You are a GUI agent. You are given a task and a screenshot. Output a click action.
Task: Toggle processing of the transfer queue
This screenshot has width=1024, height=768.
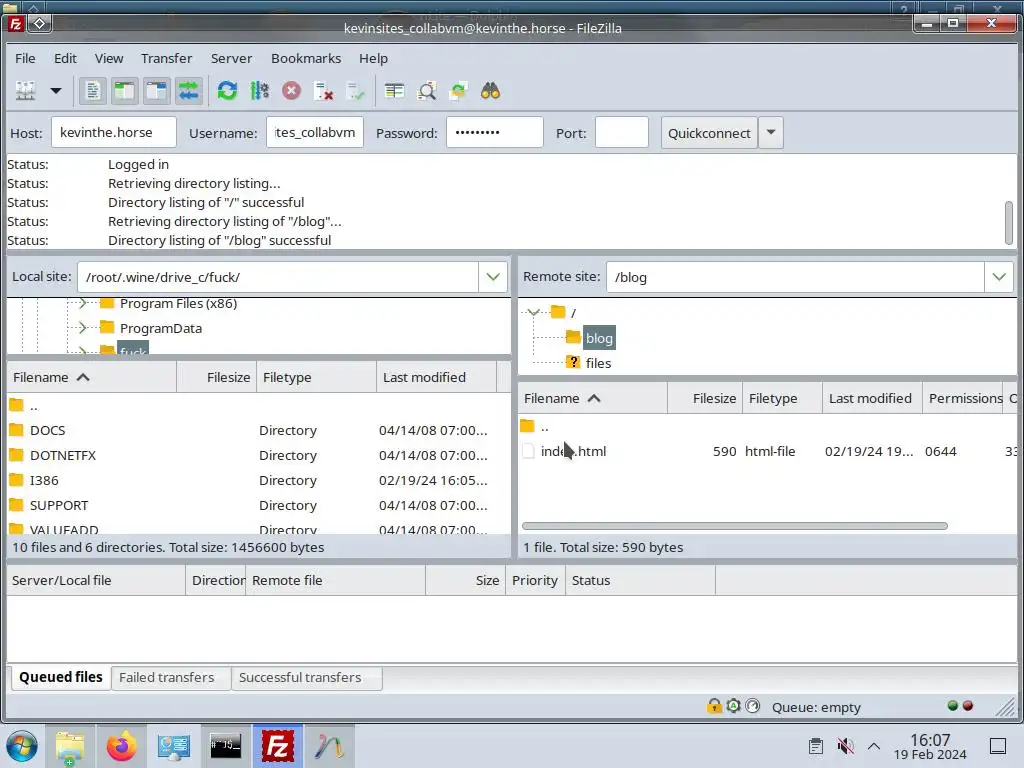pos(259,91)
